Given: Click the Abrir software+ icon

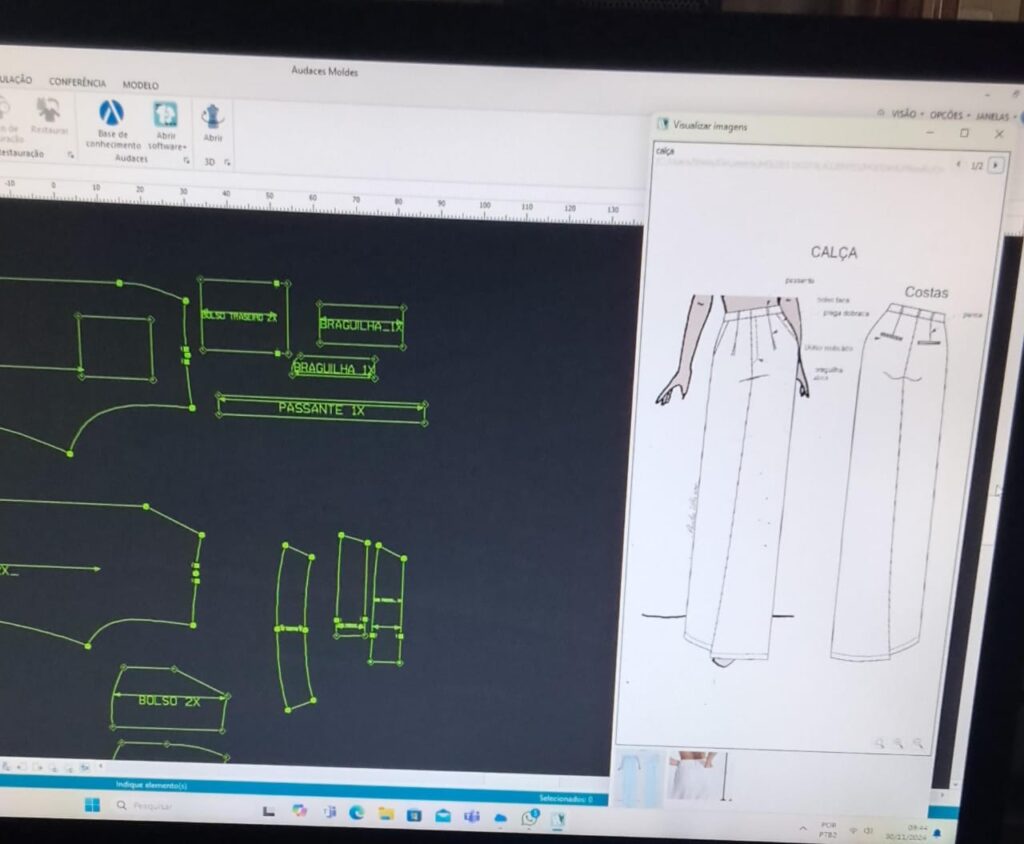Looking at the screenshot, I should pos(166,116).
